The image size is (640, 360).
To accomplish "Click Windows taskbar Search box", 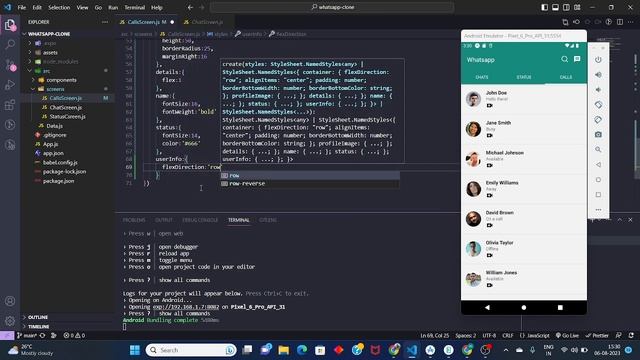I will [x=191, y=350].
